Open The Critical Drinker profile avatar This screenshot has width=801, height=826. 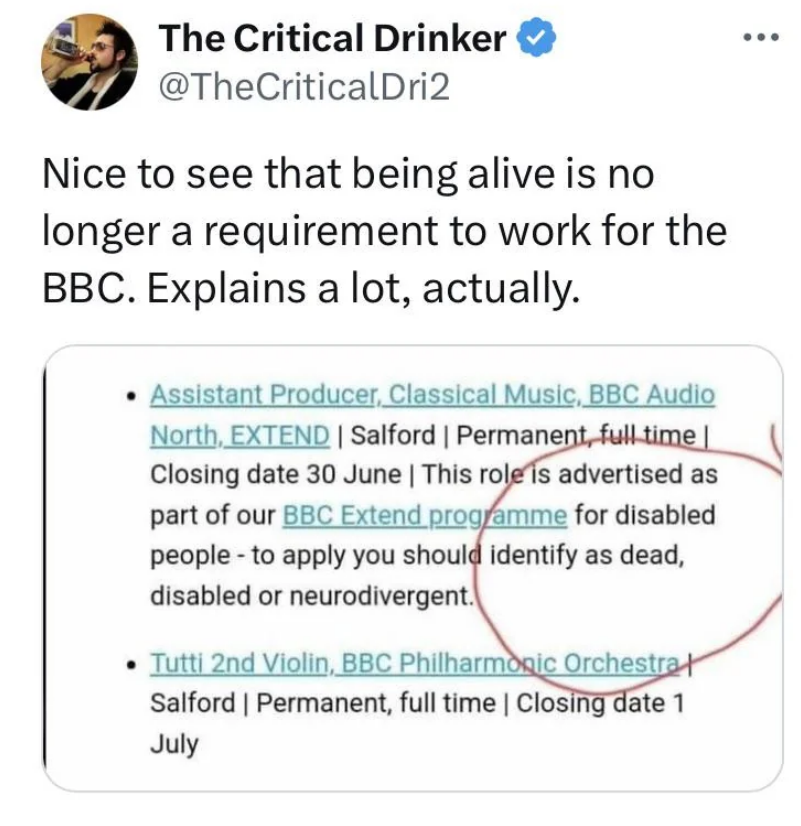tap(89, 62)
